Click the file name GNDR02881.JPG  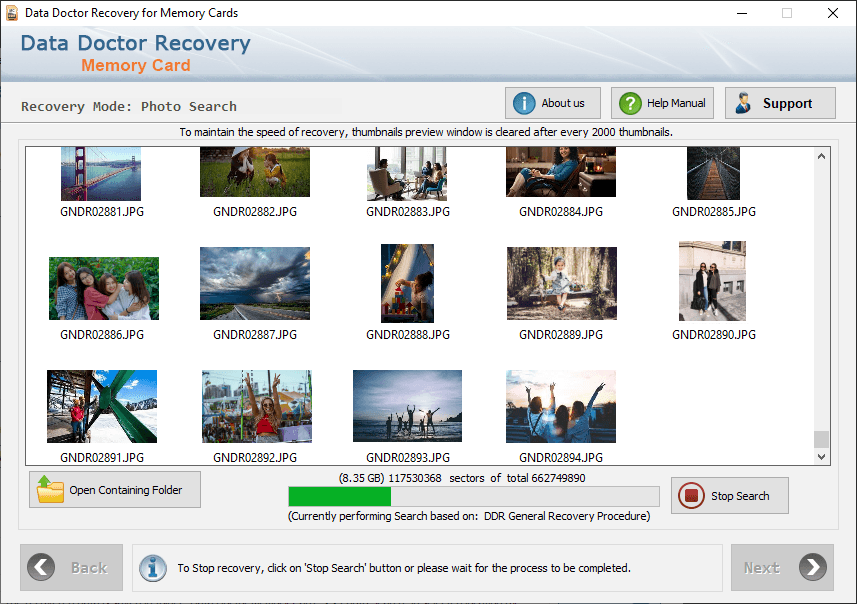coord(102,212)
